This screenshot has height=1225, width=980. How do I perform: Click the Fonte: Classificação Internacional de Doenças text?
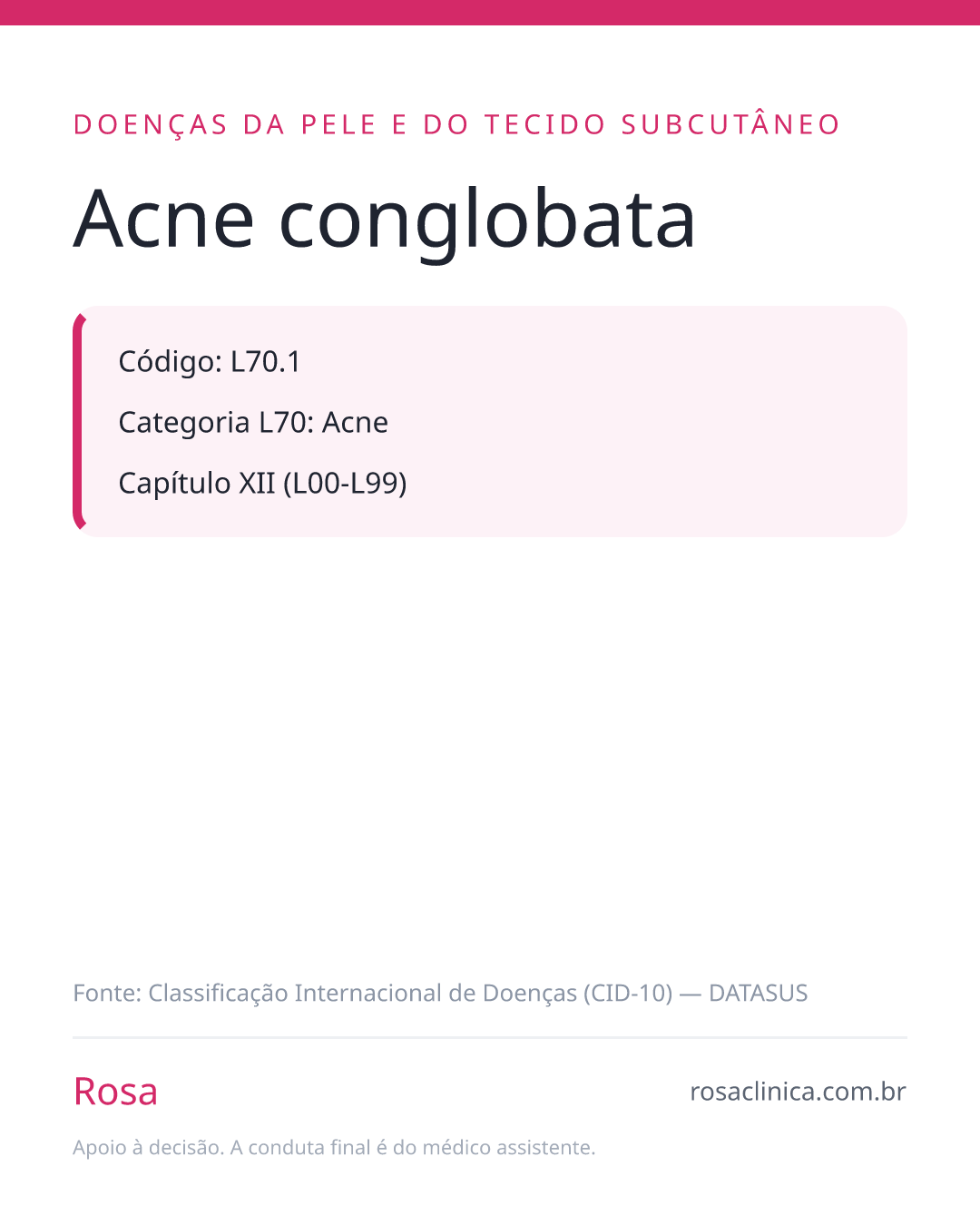[x=325, y=994]
